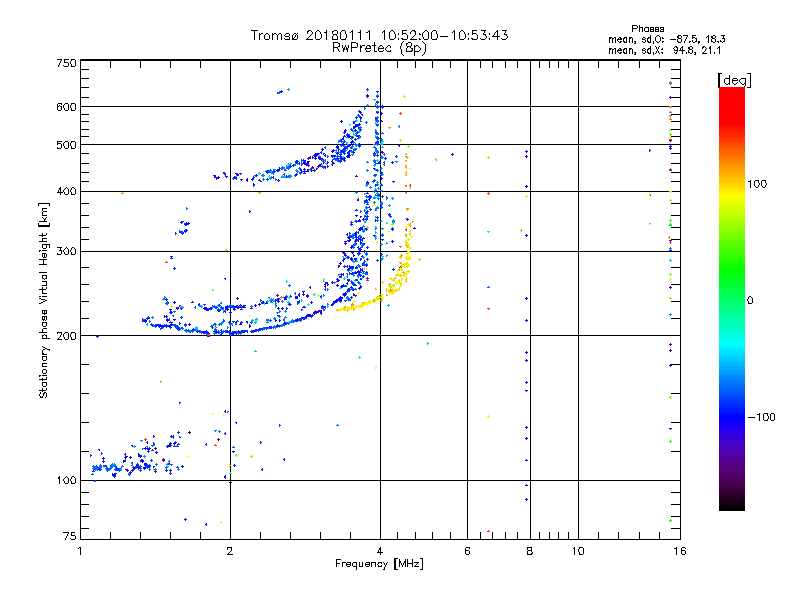Click the subtitle 'RwPretec (8p)'
The height and width of the screenshot is (600, 800).
[x=379, y=48]
